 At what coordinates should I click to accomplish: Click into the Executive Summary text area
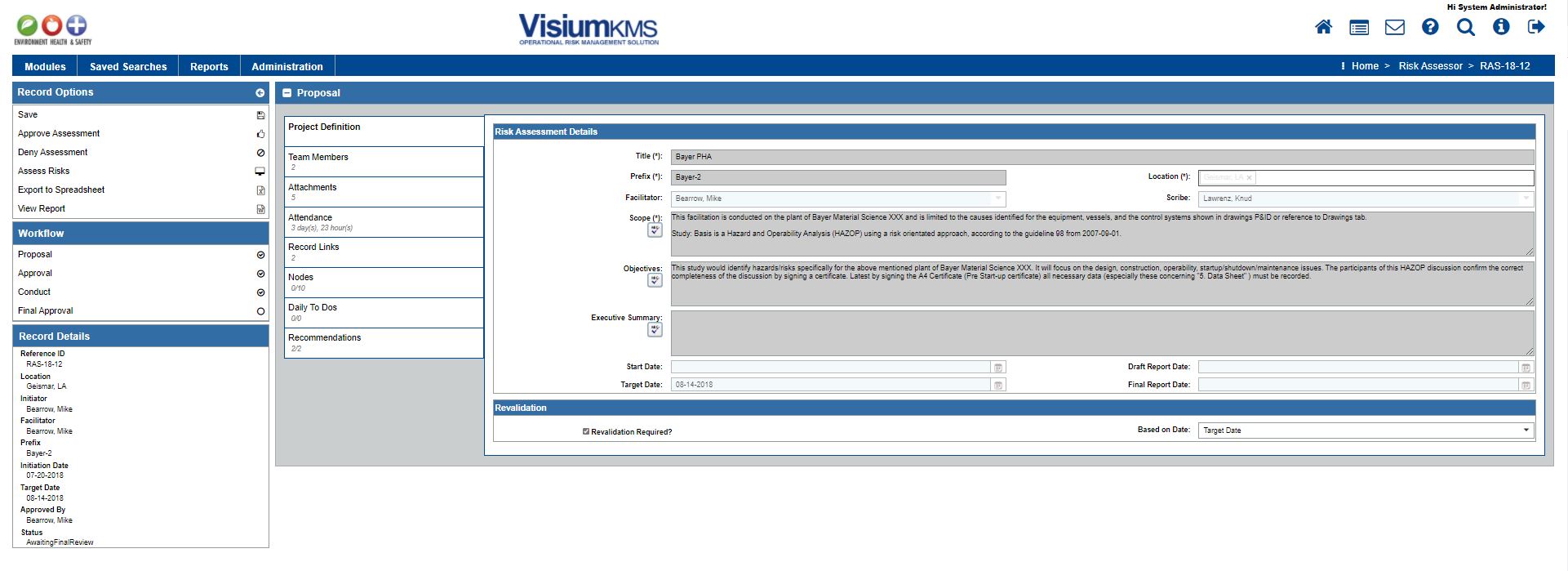point(1102,333)
